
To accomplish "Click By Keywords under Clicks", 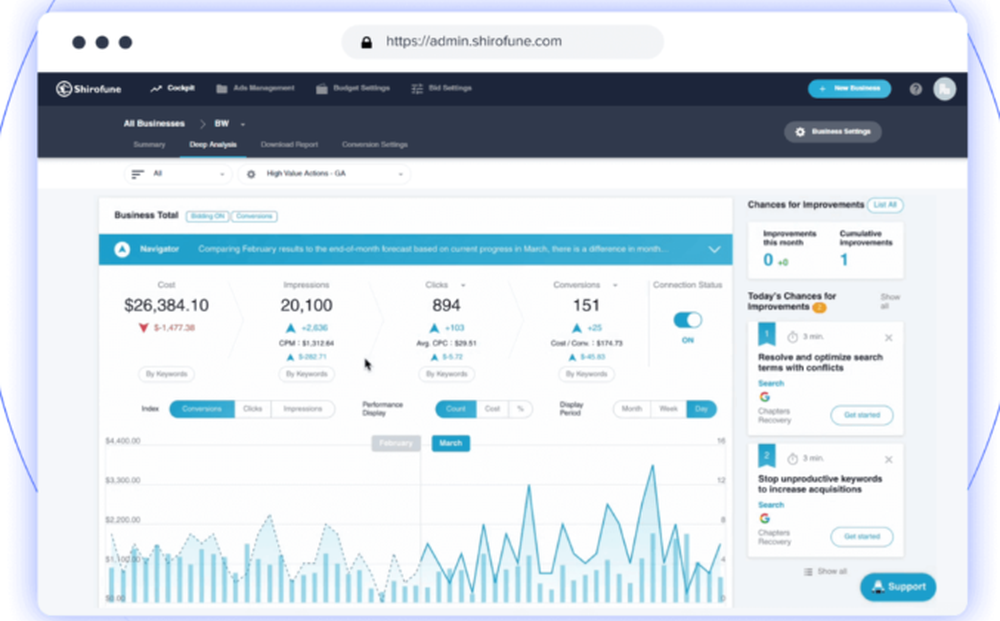I will [x=446, y=374].
